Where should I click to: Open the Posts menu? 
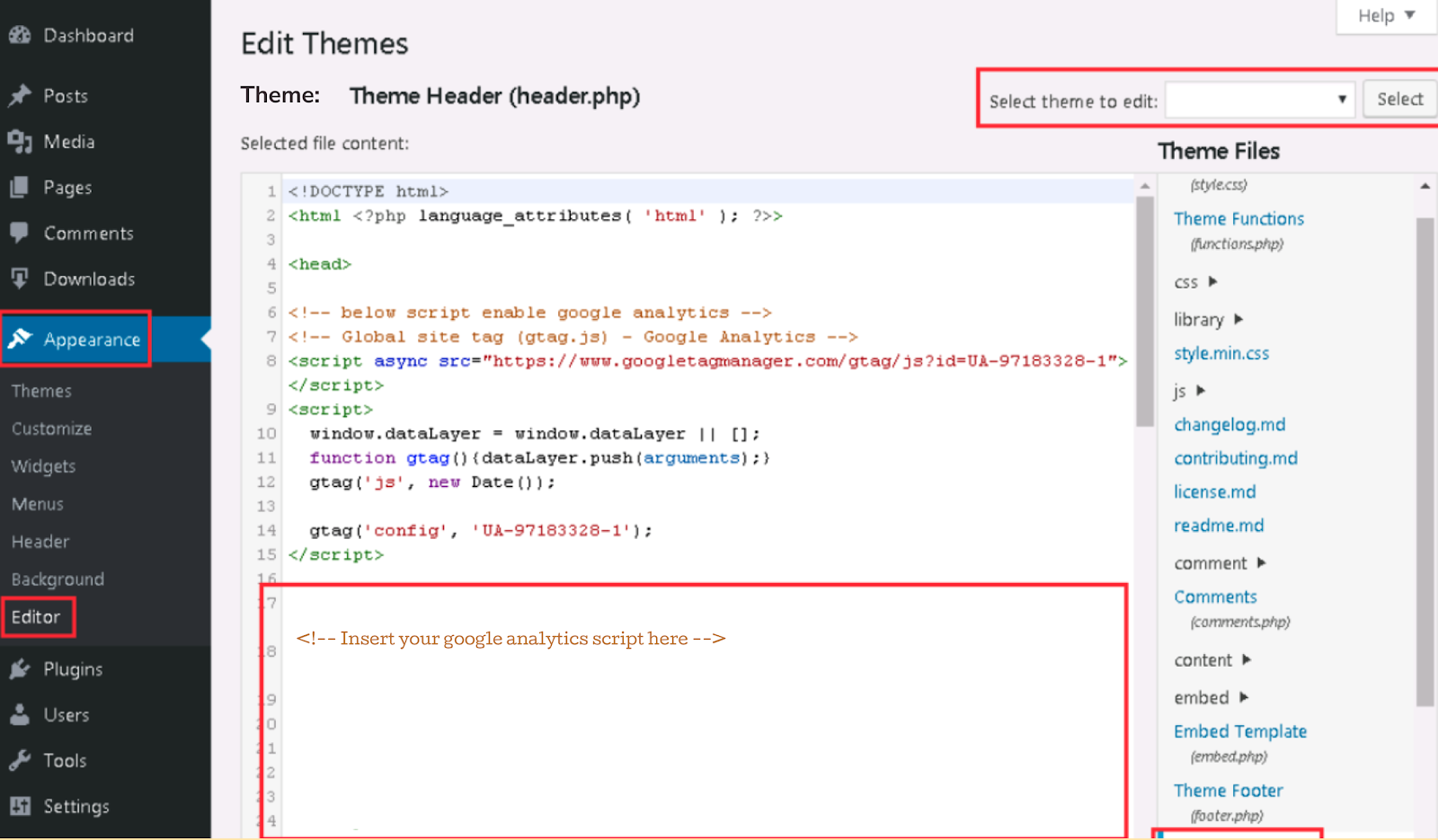[66, 95]
